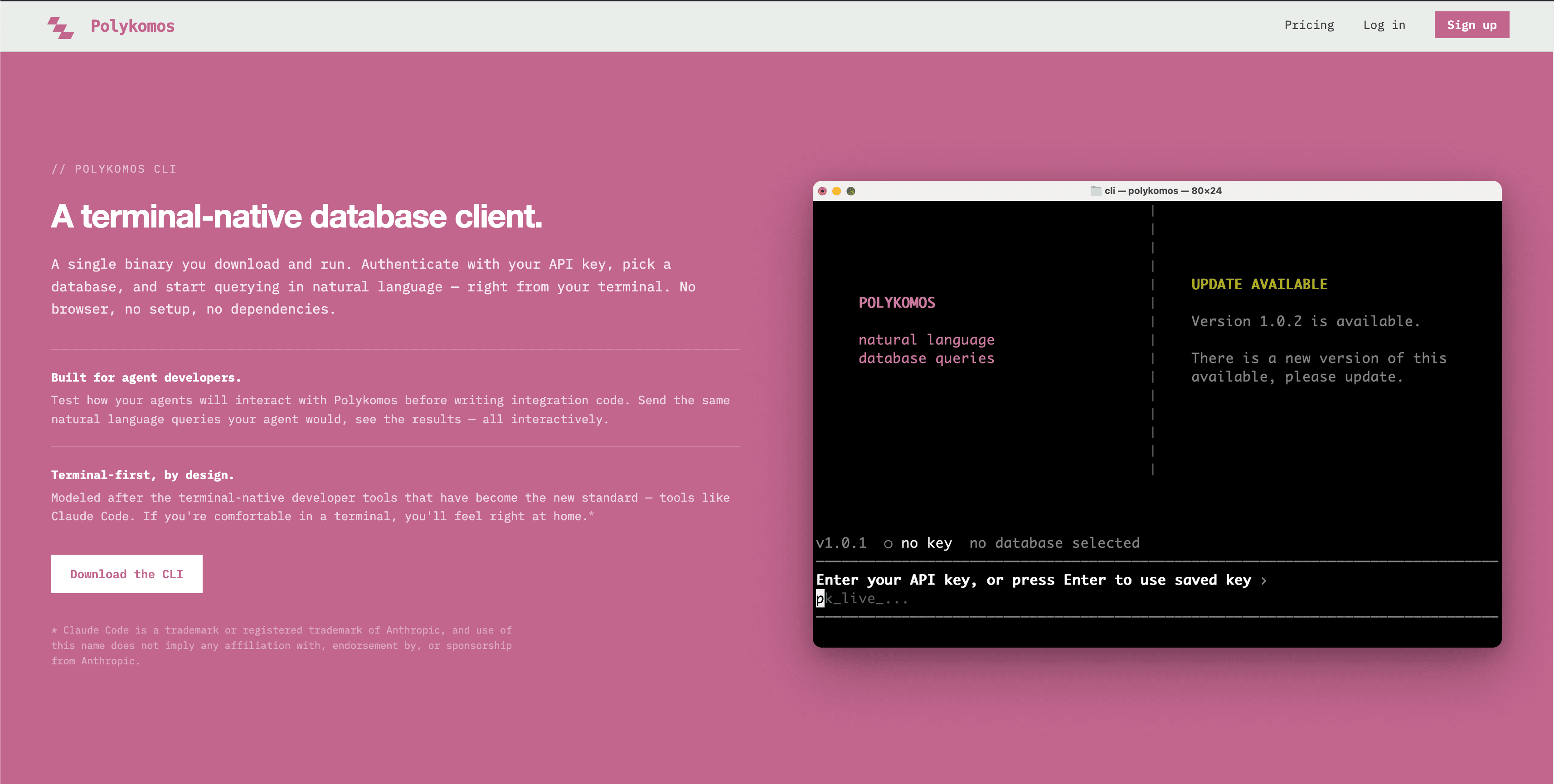The image size is (1554, 784).
Task: Click the yellow minimize button on the terminal window
Action: (836, 191)
